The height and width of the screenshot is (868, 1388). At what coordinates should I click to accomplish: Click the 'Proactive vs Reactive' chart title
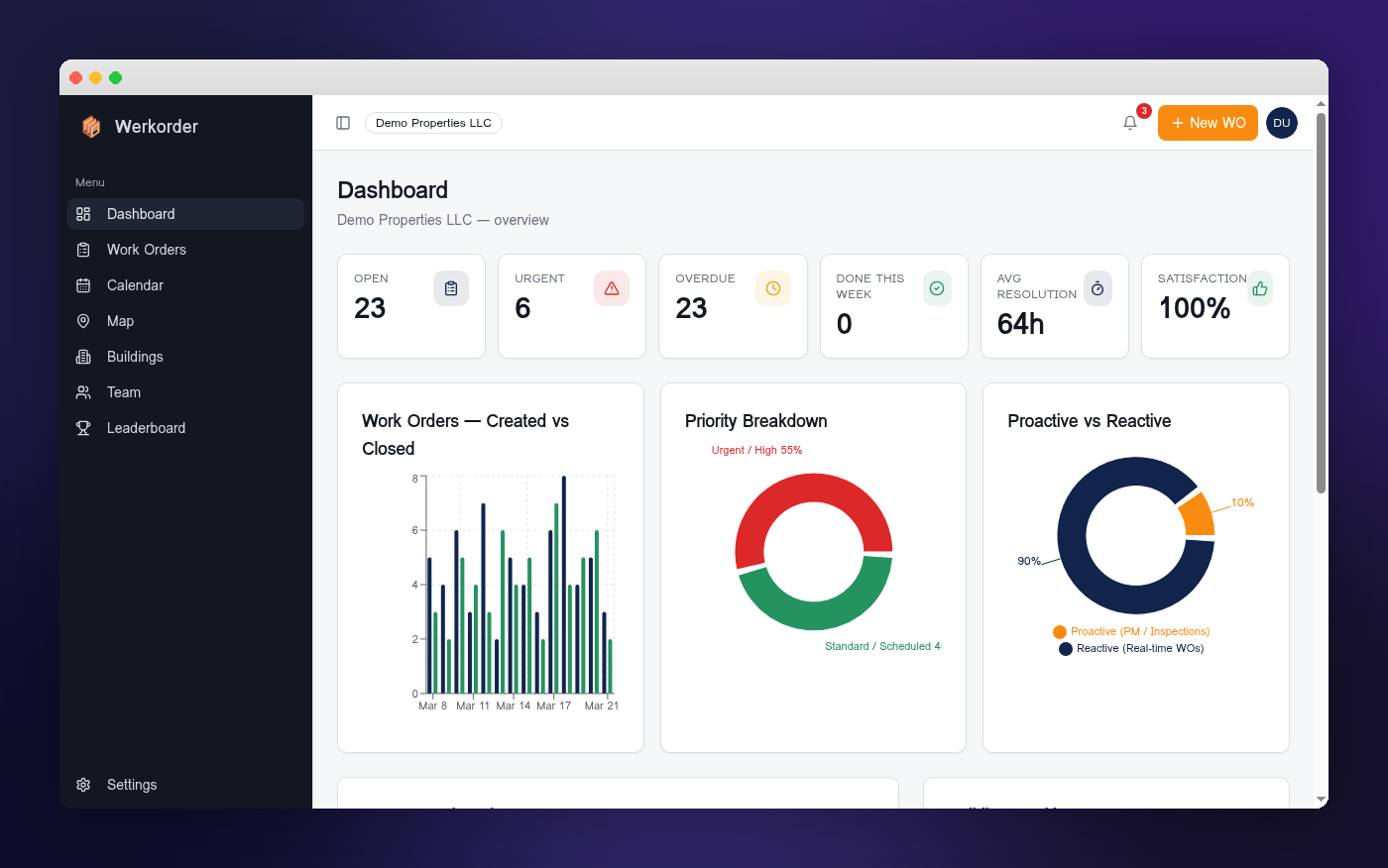point(1090,421)
